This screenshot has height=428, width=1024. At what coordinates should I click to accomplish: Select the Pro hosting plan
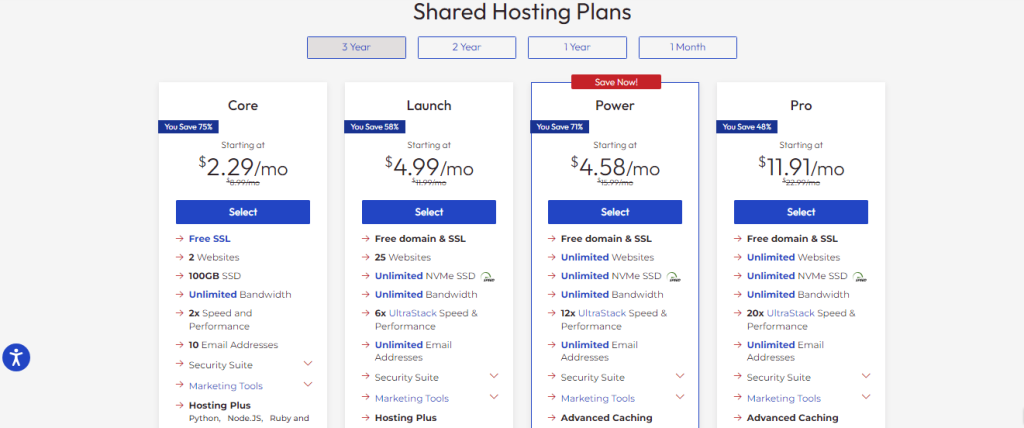pos(801,212)
